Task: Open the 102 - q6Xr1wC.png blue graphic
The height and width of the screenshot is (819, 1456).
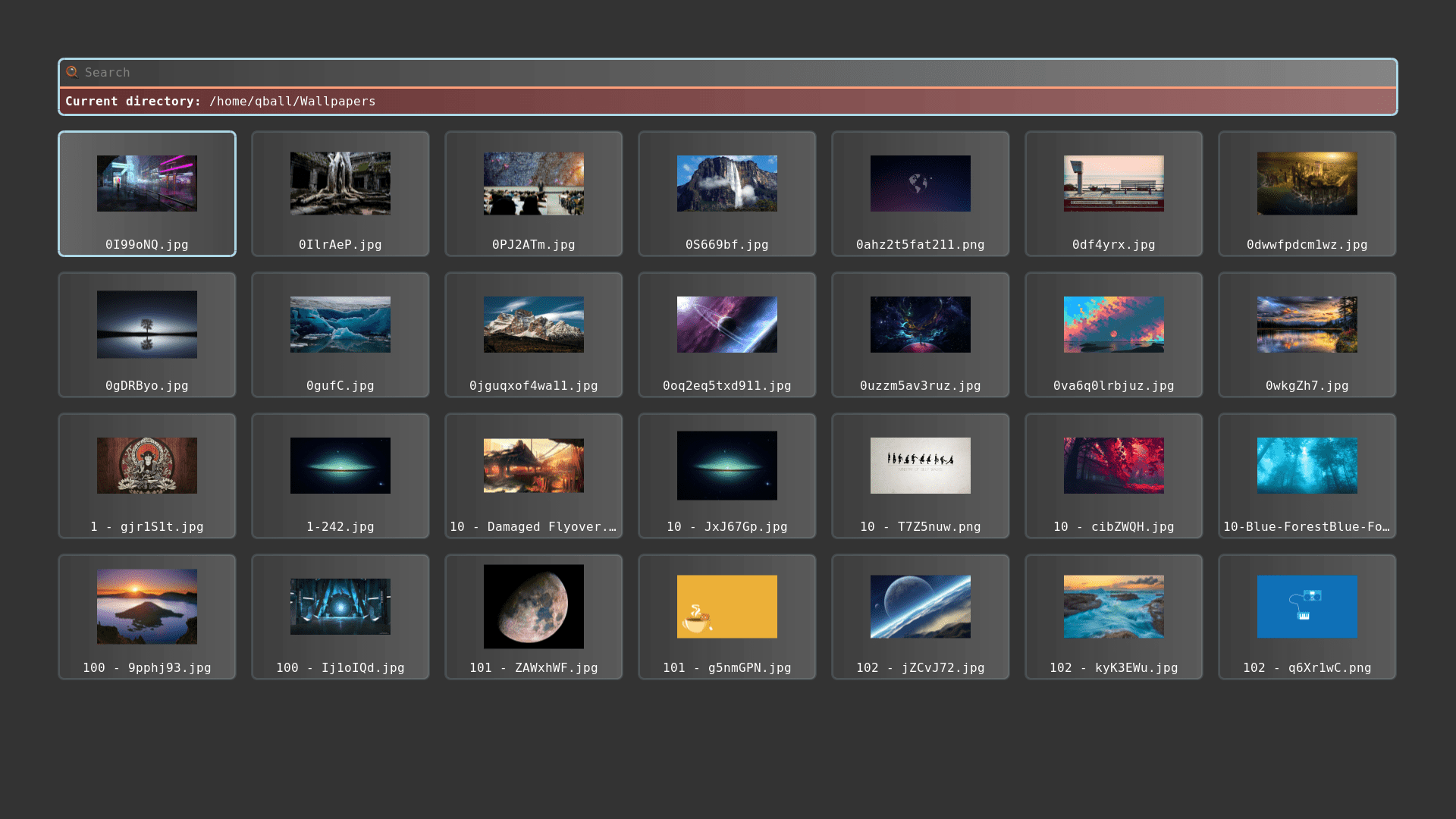Action: (1307, 617)
